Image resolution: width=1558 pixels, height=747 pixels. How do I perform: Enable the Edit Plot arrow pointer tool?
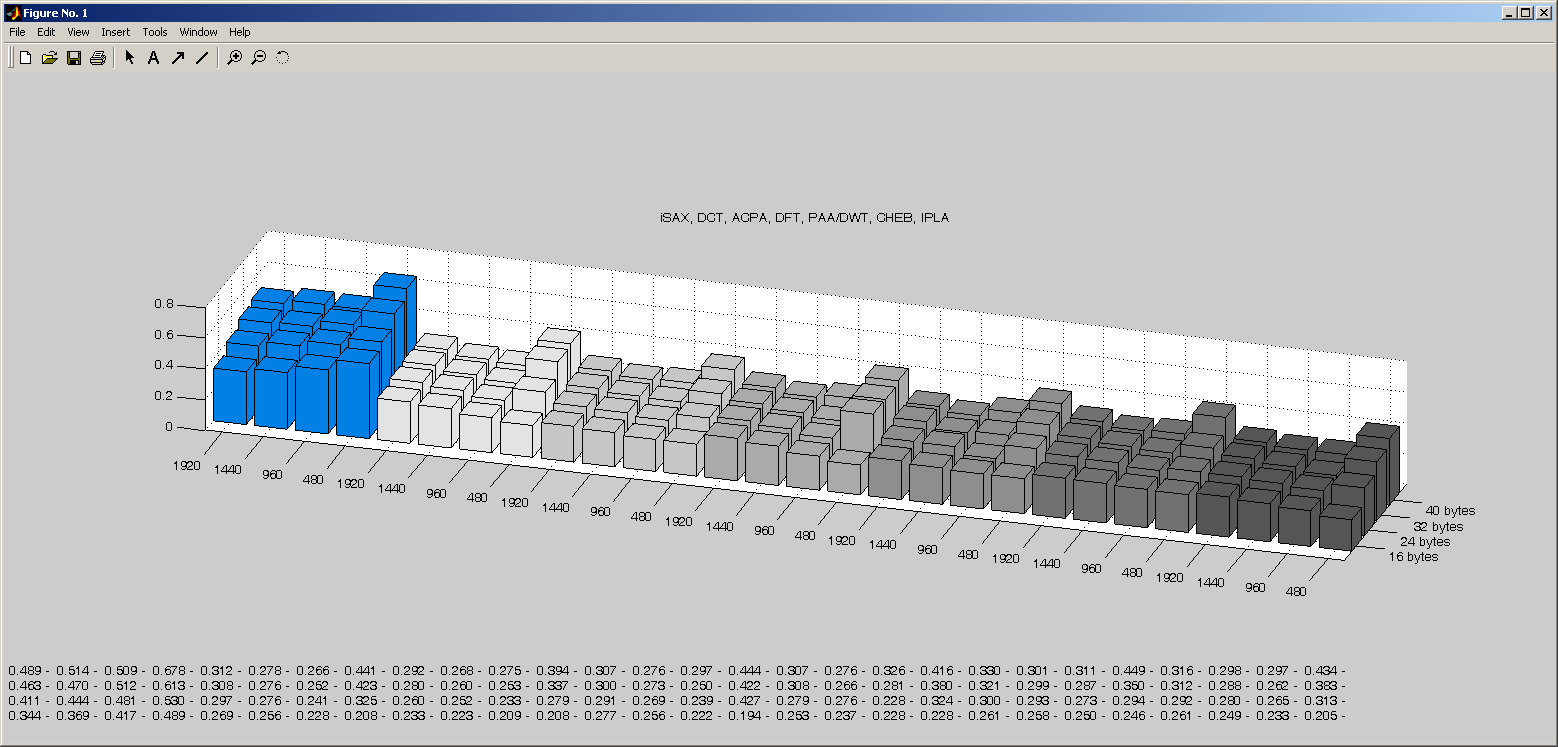[129, 58]
